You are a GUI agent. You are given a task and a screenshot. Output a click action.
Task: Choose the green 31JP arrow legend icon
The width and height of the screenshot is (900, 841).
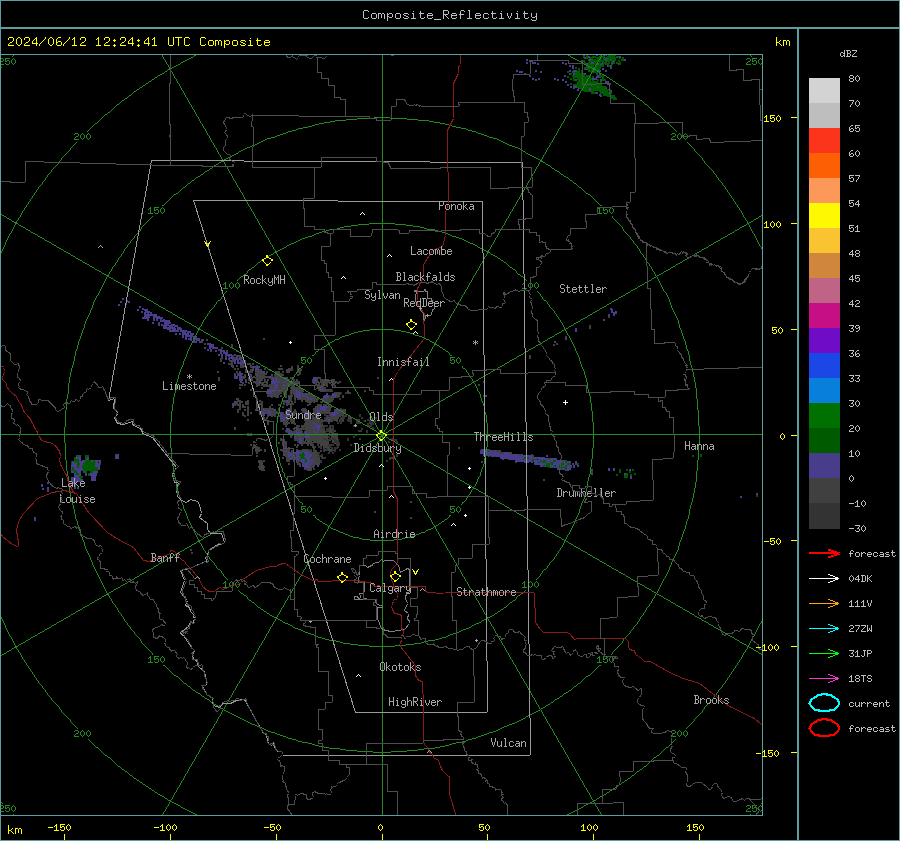tap(824, 653)
